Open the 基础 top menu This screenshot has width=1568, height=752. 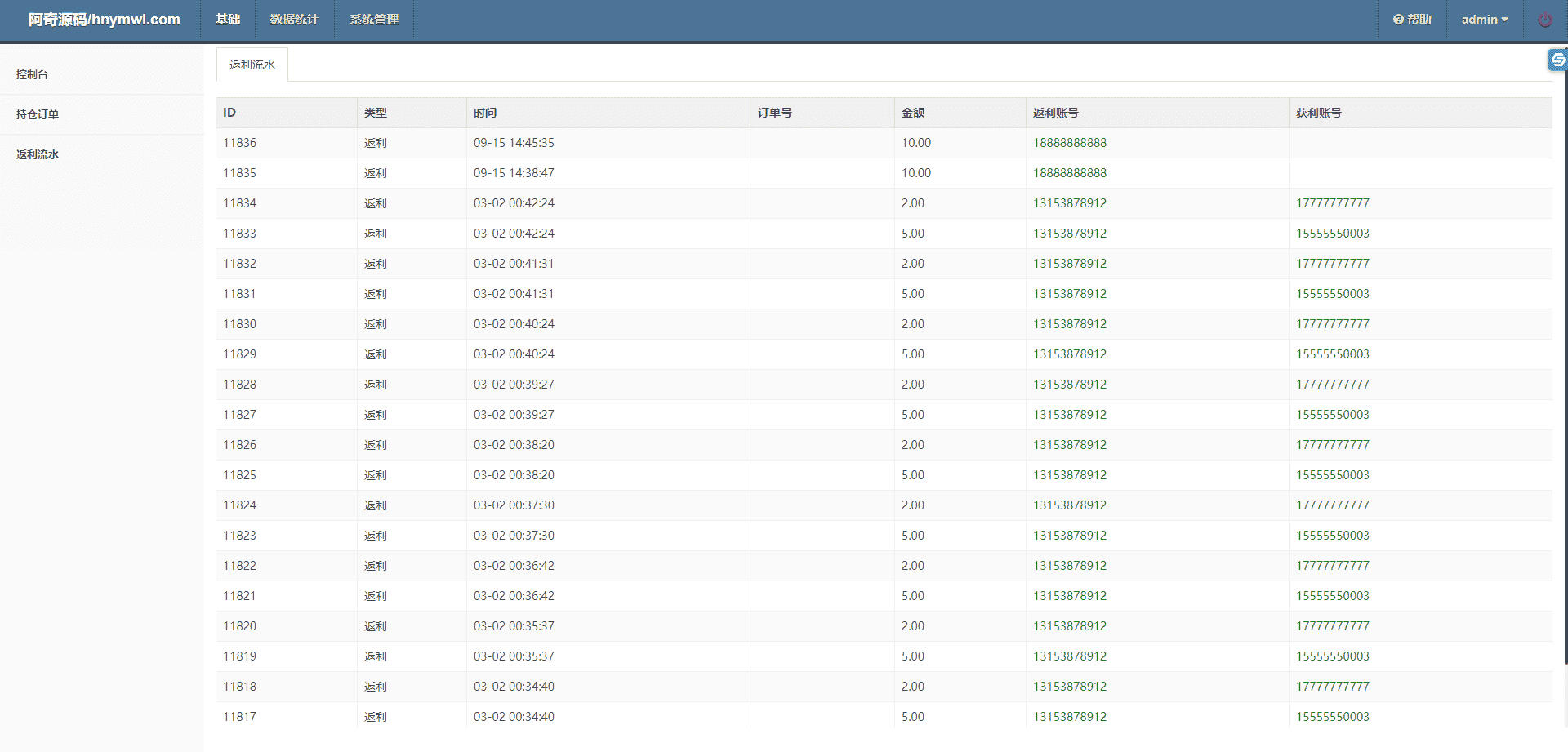click(x=228, y=20)
